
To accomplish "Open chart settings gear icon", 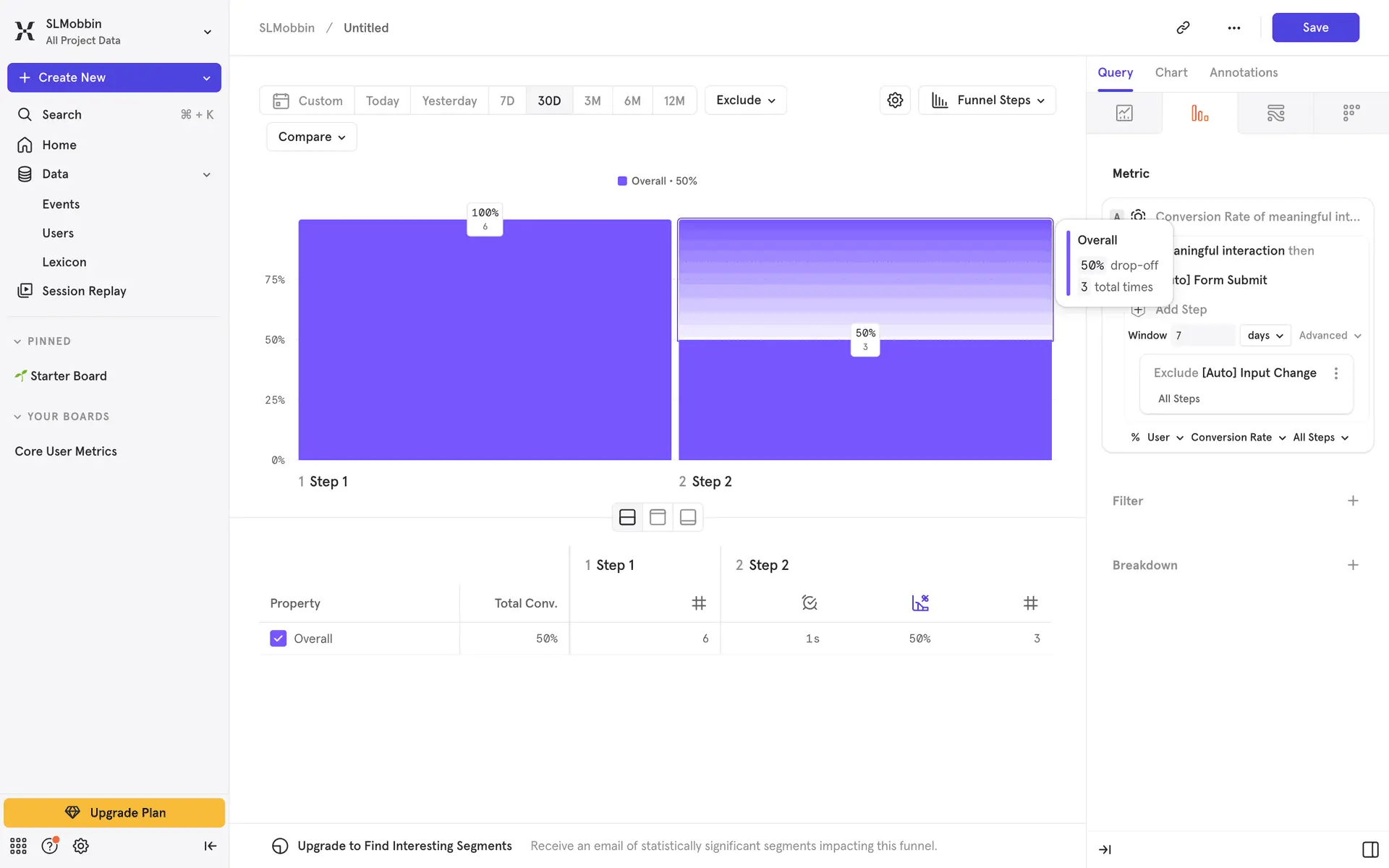I will tap(895, 100).
